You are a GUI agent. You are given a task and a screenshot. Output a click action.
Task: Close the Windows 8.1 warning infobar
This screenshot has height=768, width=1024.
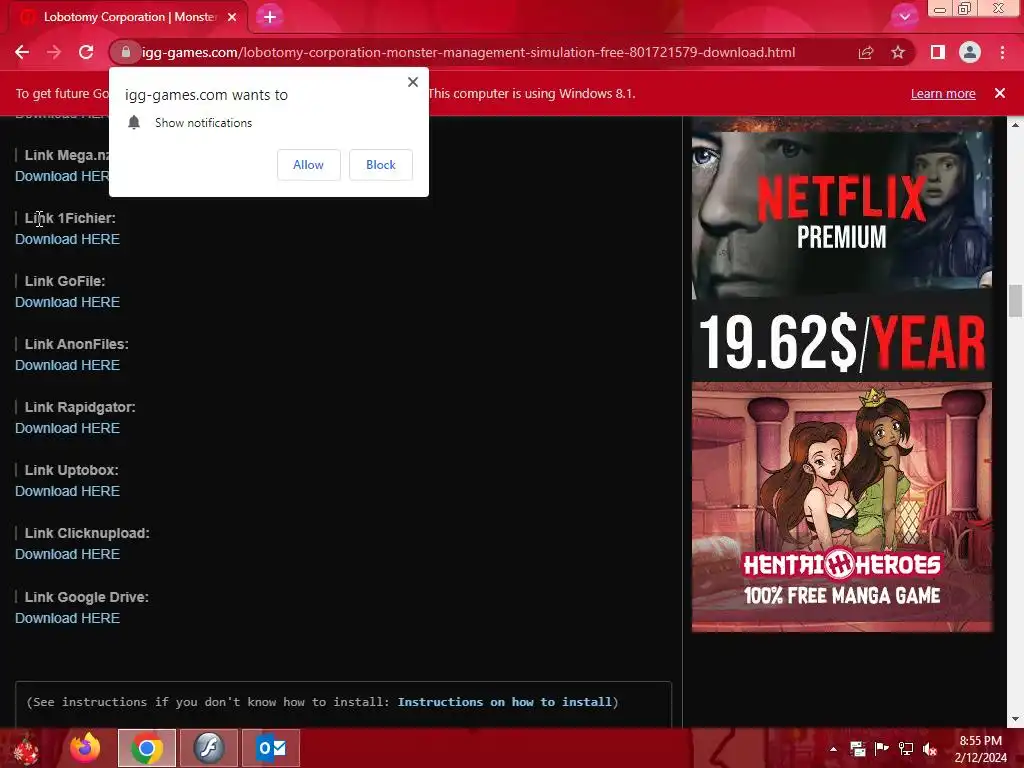pos(1000,93)
